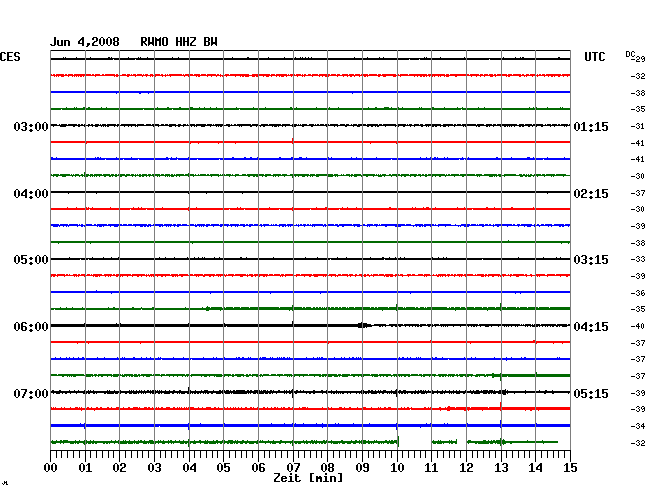Click the "DC -29" offset header value
The height and width of the screenshot is (494, 650).
pyautogui.click(x=635, y=57)
